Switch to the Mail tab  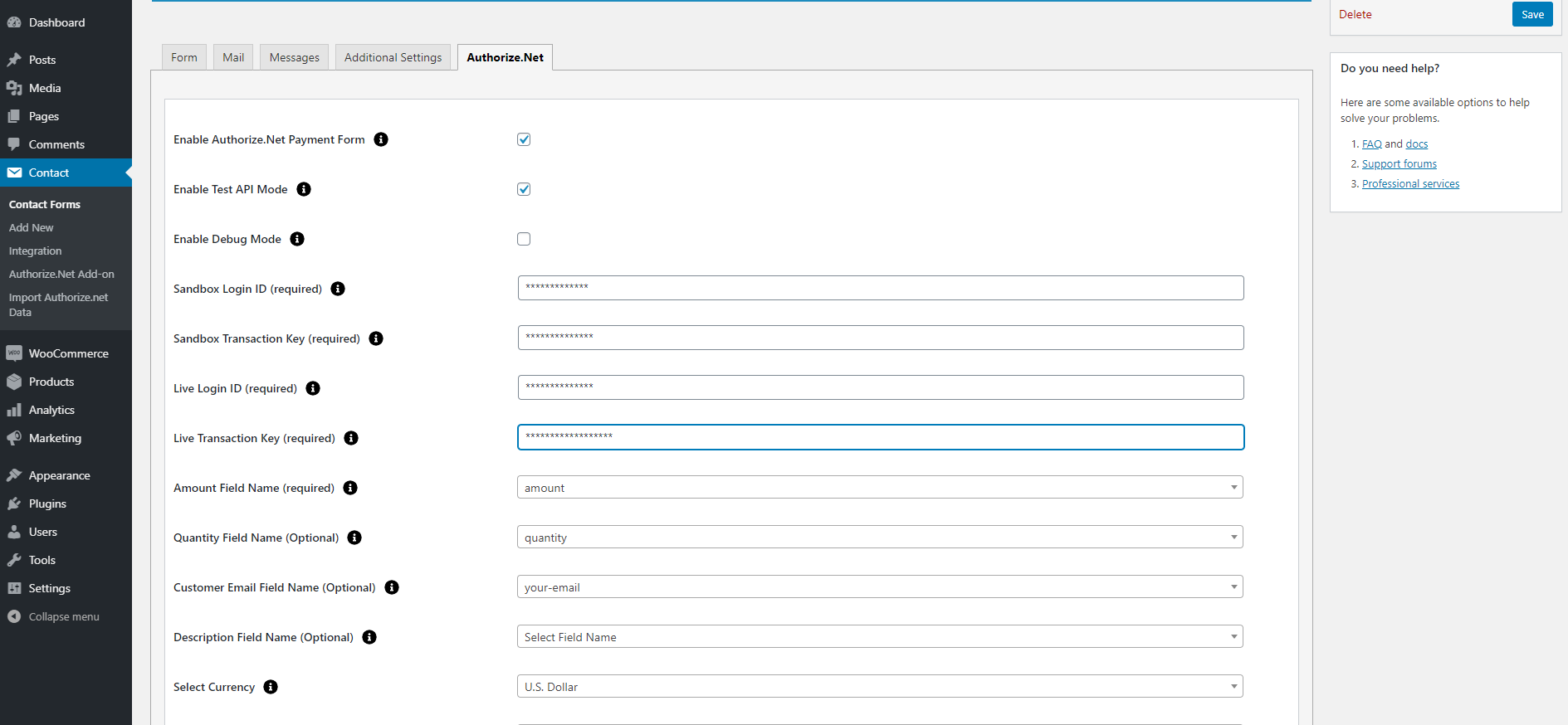tap(233, 57)
